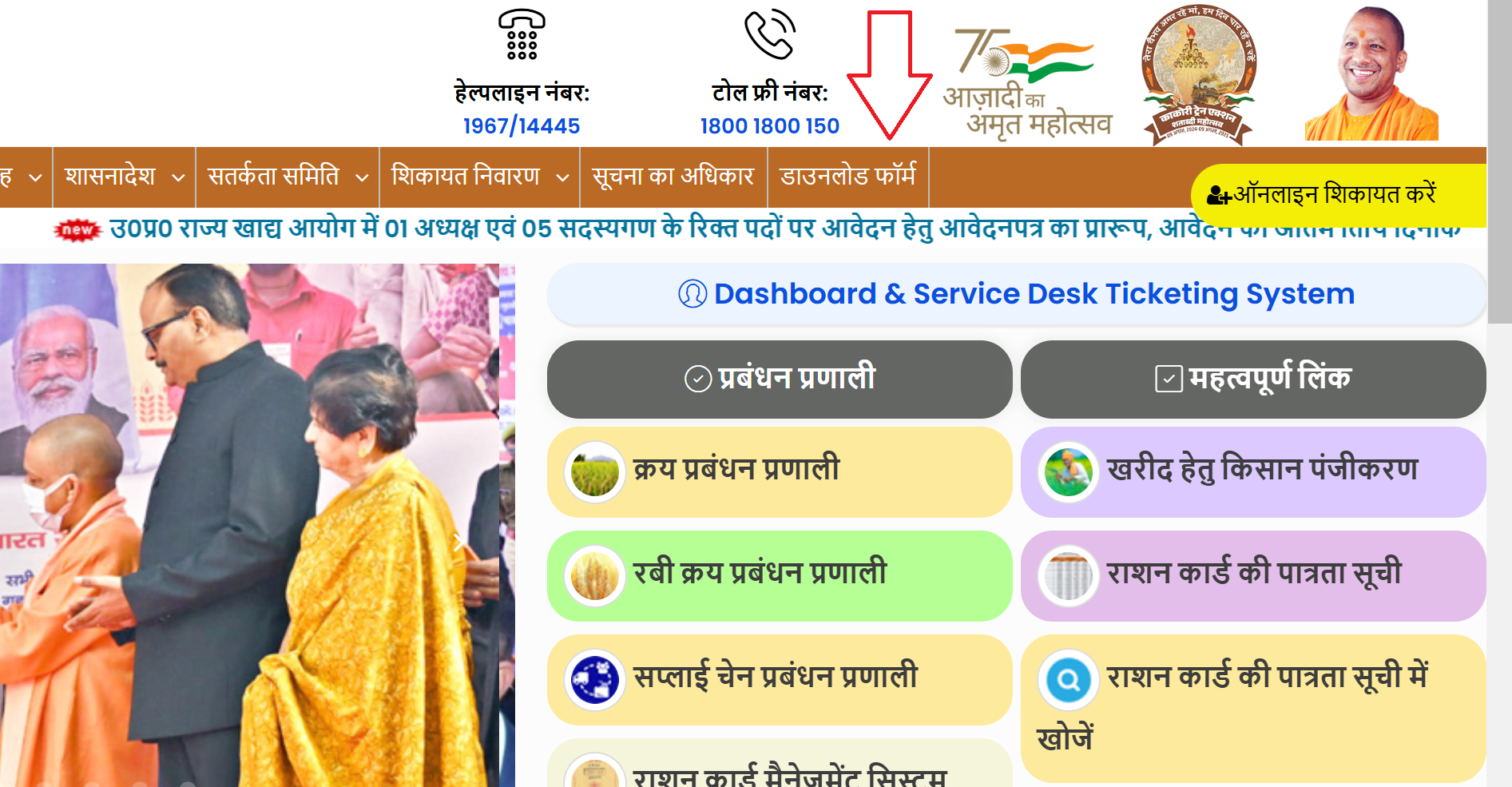Screen dimensions: 1512x787
Task: Click the helpline telephone icon
Action: [x=522, y=34]
